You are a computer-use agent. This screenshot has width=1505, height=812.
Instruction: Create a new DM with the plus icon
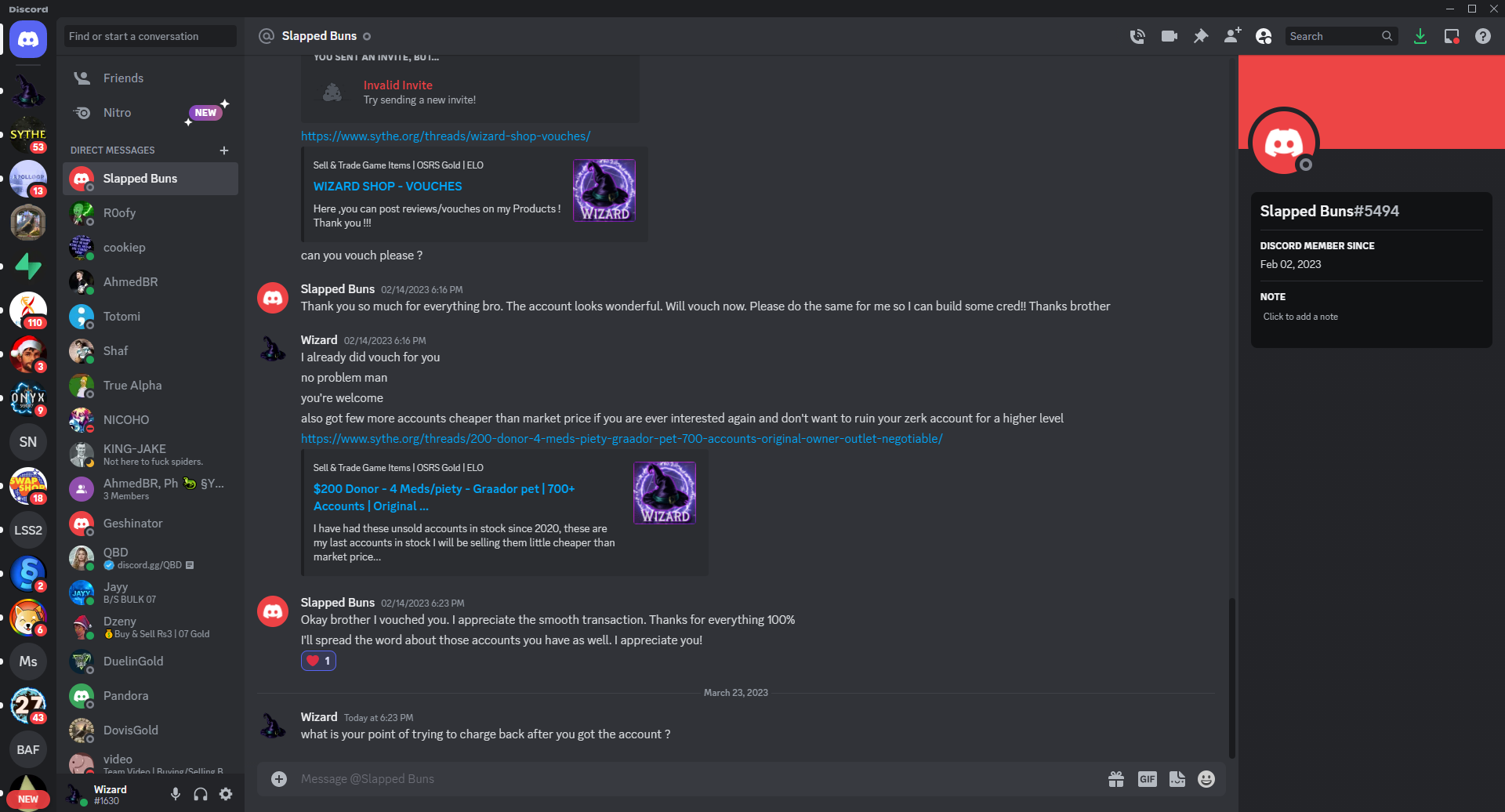[224, 150]
